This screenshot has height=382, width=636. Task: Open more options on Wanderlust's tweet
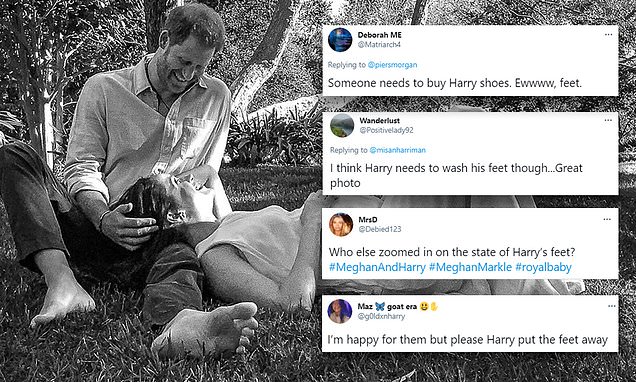[608, 120]
